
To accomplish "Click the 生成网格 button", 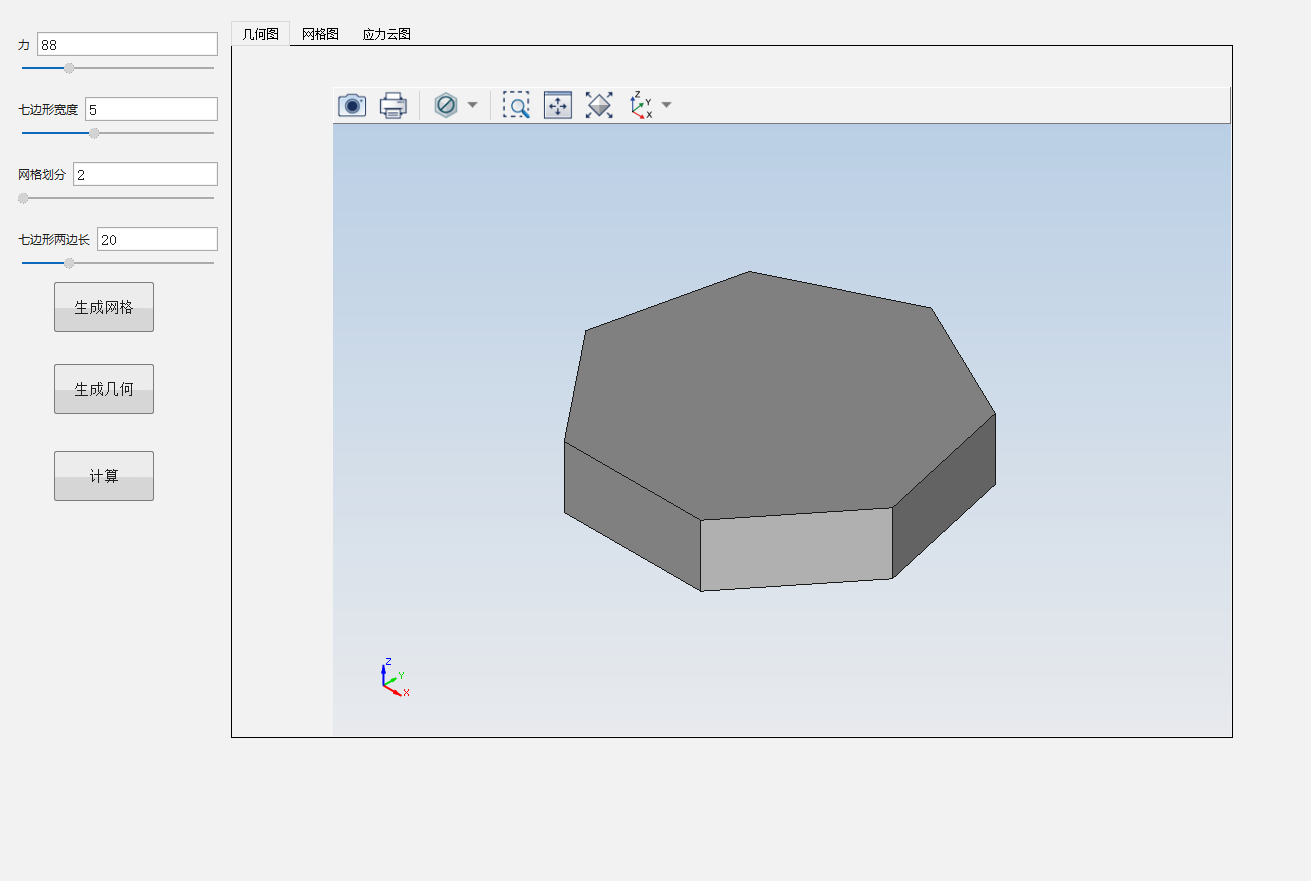I will click(104, 307).
